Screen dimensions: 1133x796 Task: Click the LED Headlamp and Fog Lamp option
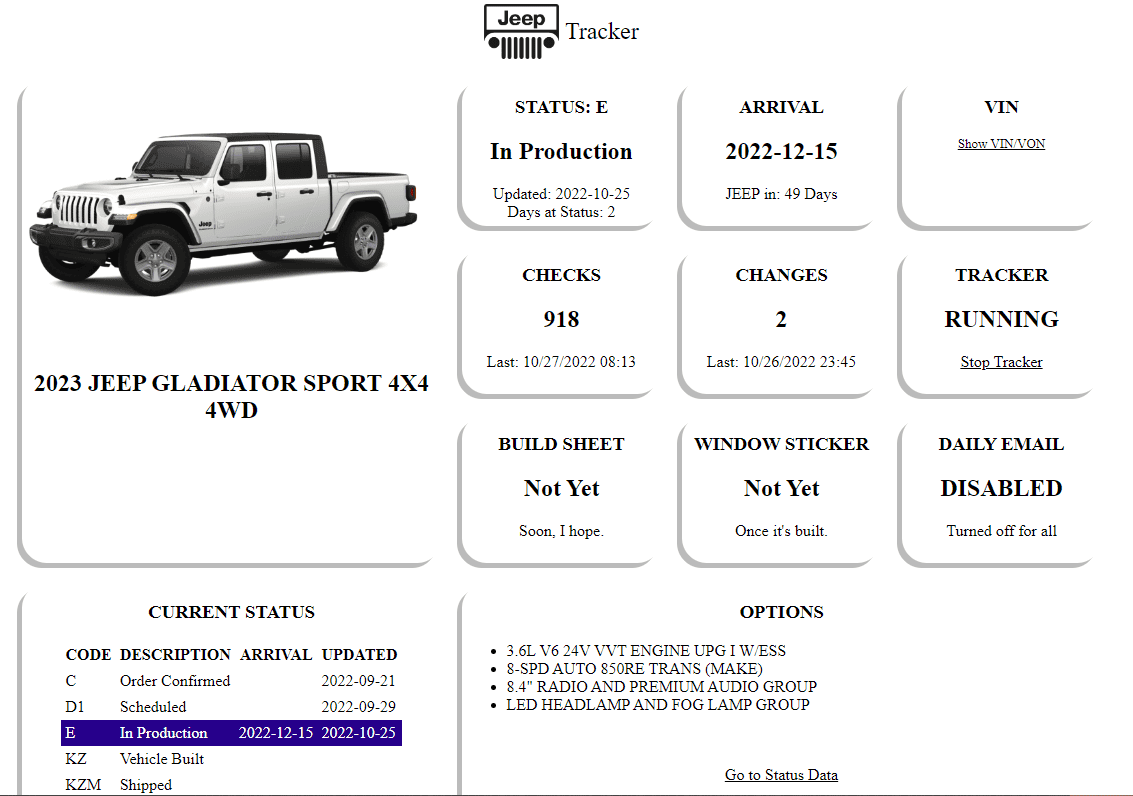[658, 704]
